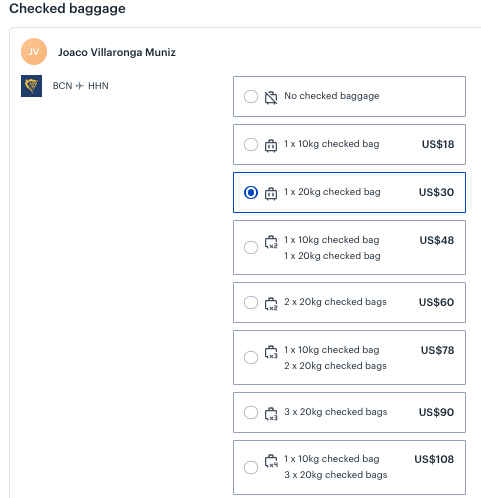This screenshot has height=498, width=481.
Task: Click the selected 1 x 20kg checked bag card
Action: [349, 192]
